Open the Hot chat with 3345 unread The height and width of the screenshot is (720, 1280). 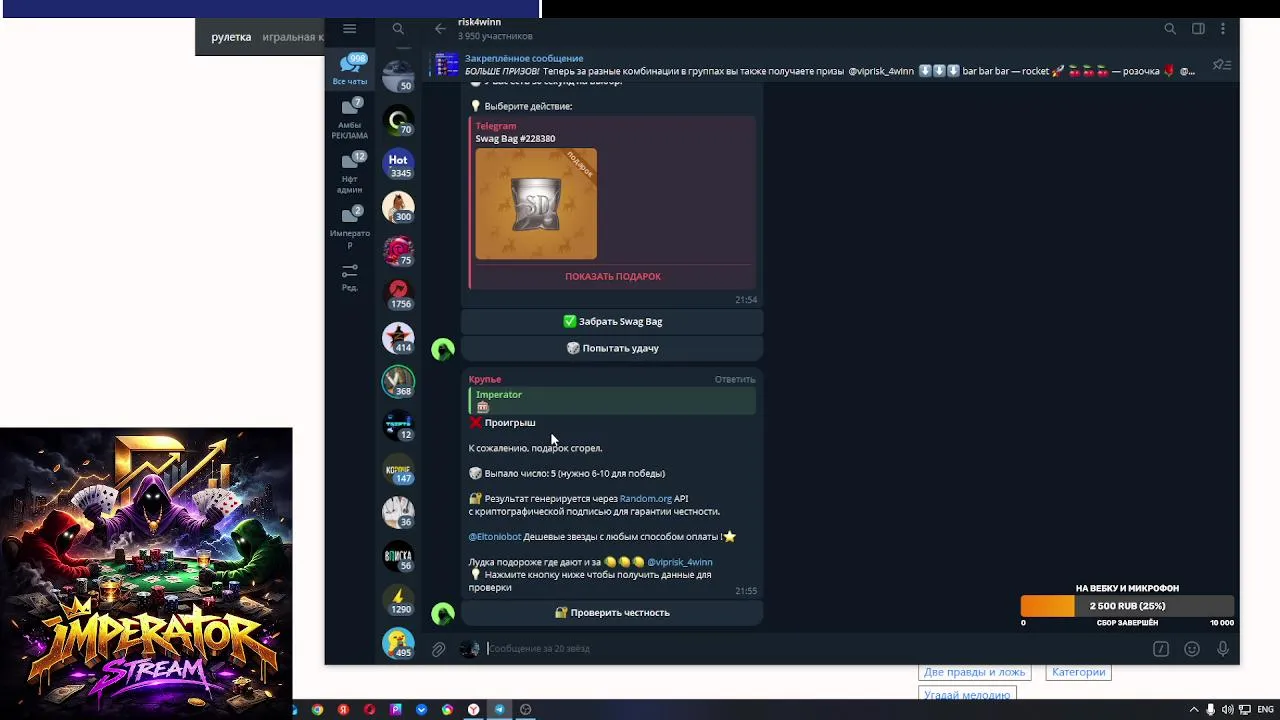398,164
